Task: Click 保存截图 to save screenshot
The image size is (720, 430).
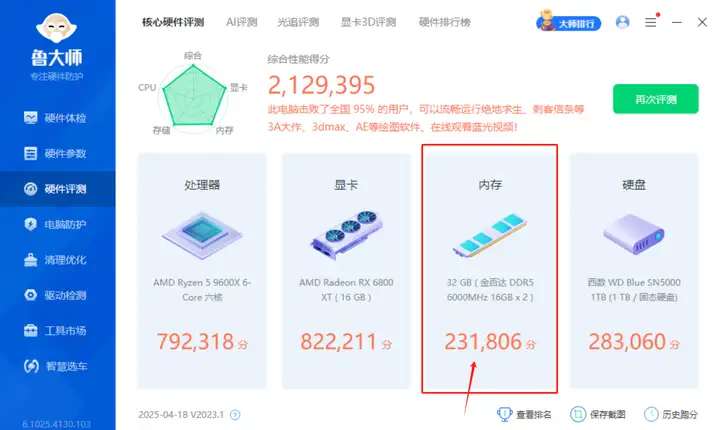Action: pos(598,414)
